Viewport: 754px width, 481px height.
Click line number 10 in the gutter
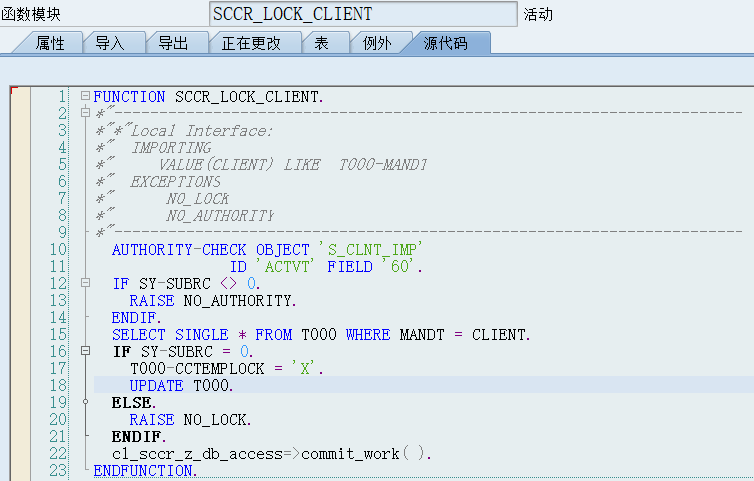[58, 249]
